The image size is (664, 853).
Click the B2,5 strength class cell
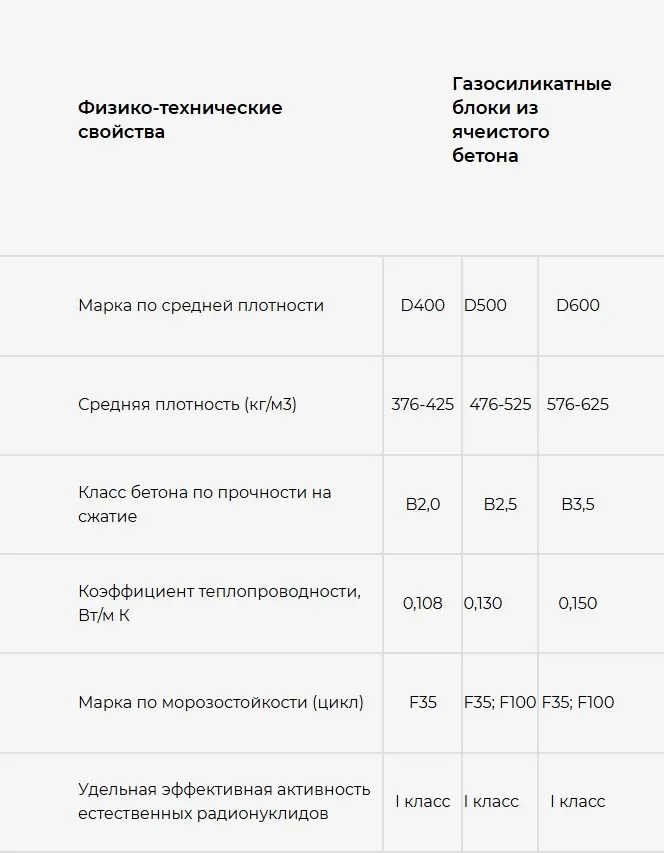(x=500, y=505)
